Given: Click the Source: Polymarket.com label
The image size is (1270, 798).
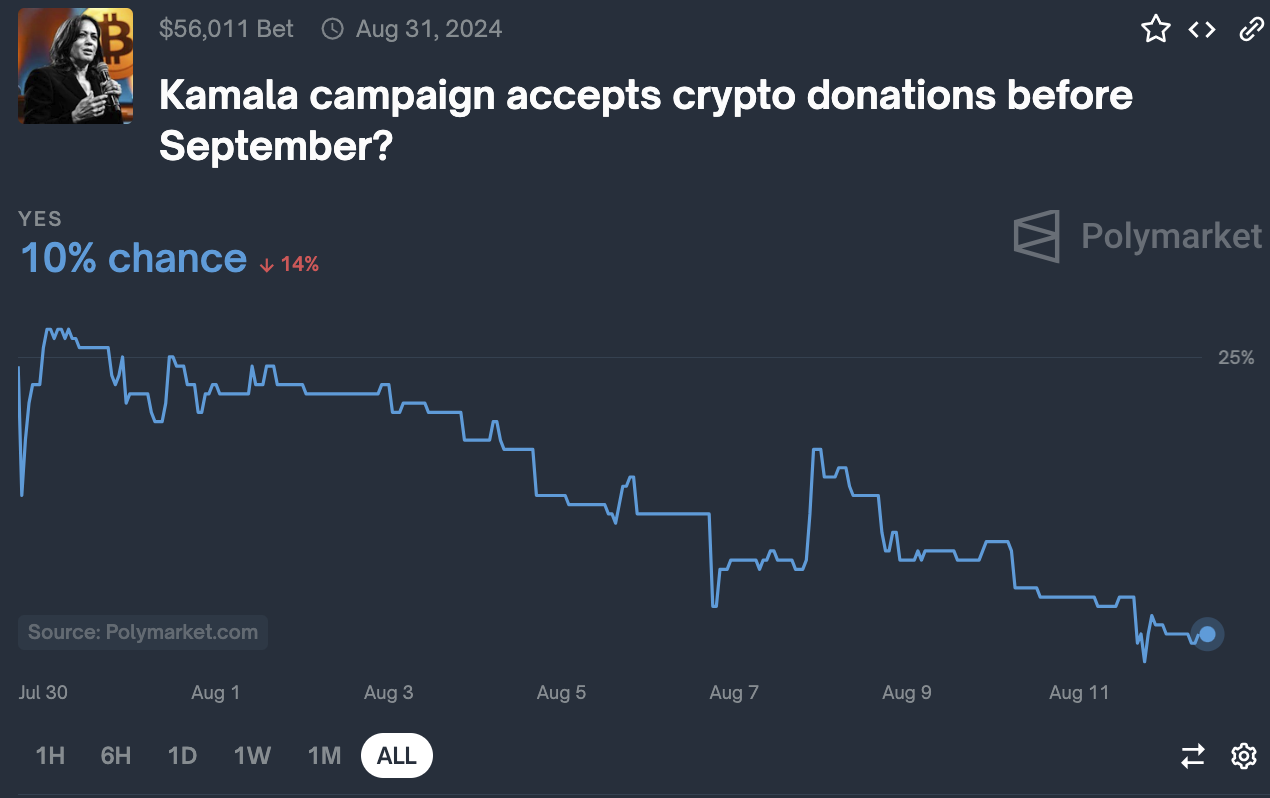Looking at the screenshot, I should click(143, 632).
